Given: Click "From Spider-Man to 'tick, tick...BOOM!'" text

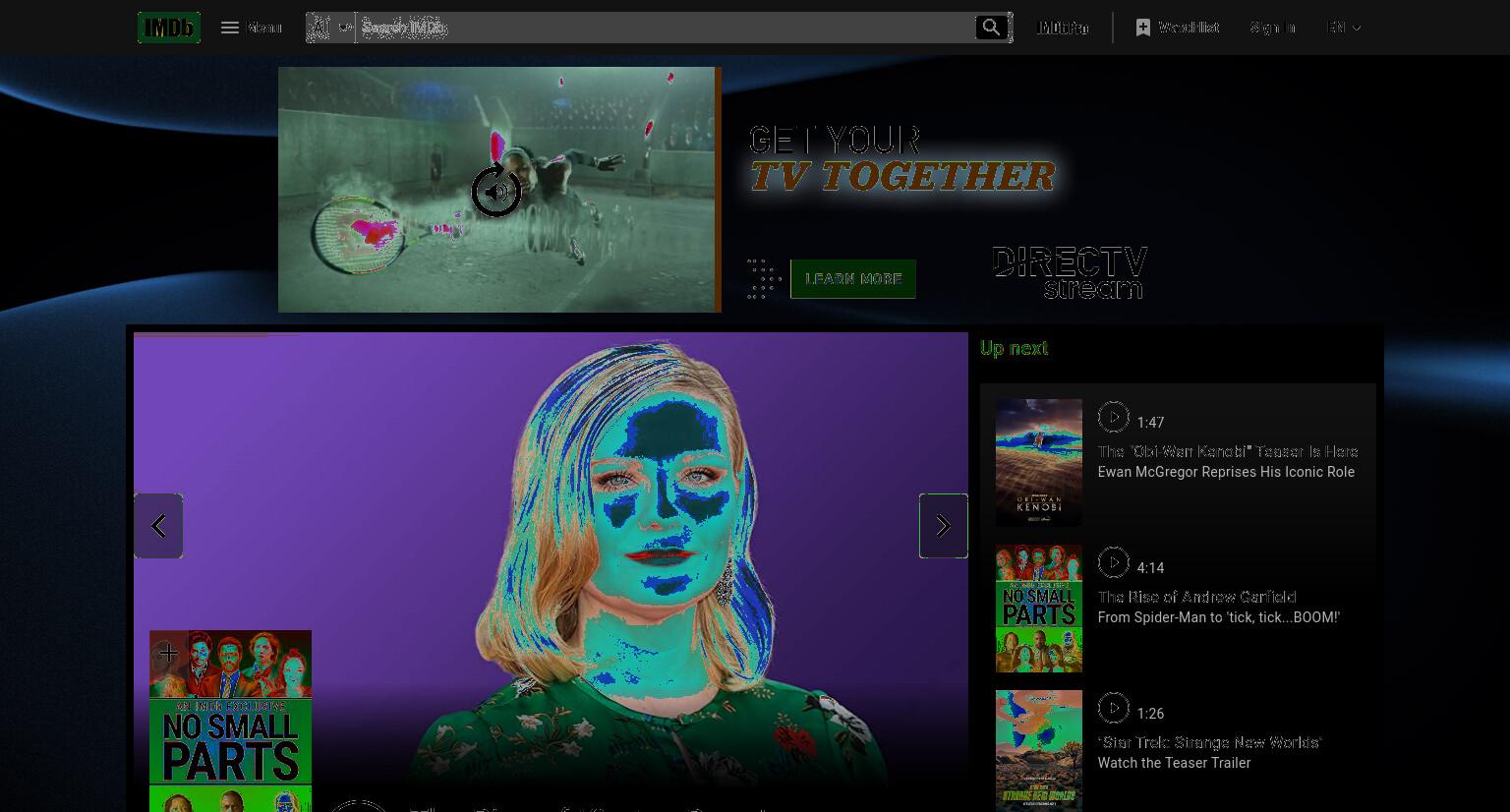Looking at the screenshot, I should 1218,617.
